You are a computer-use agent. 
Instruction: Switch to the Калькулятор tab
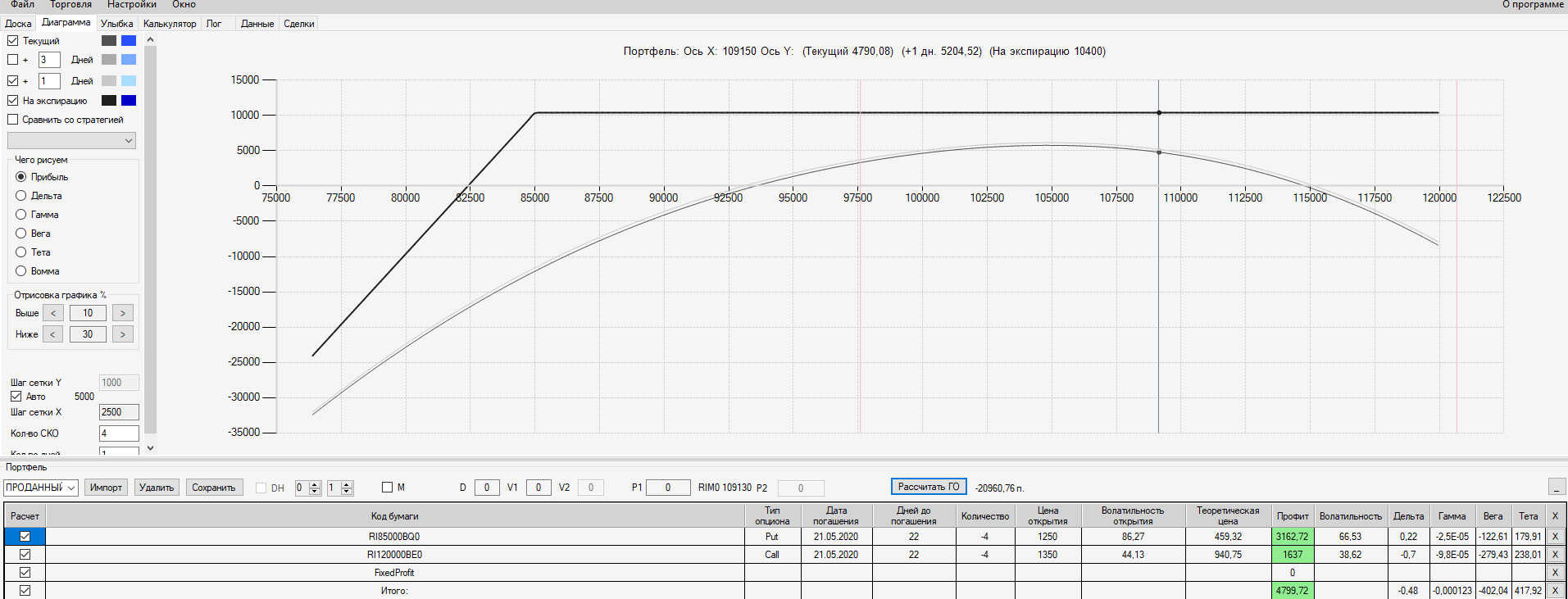(x=170, y=24)
